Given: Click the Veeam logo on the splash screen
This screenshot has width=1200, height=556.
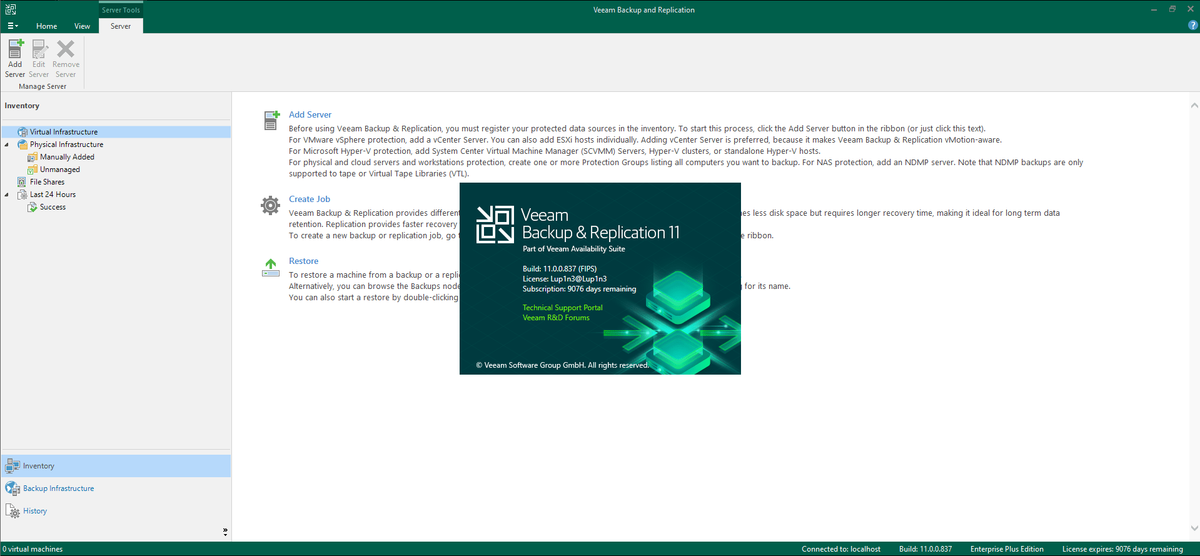Looking at the screenshot, I should pos(494,224).
